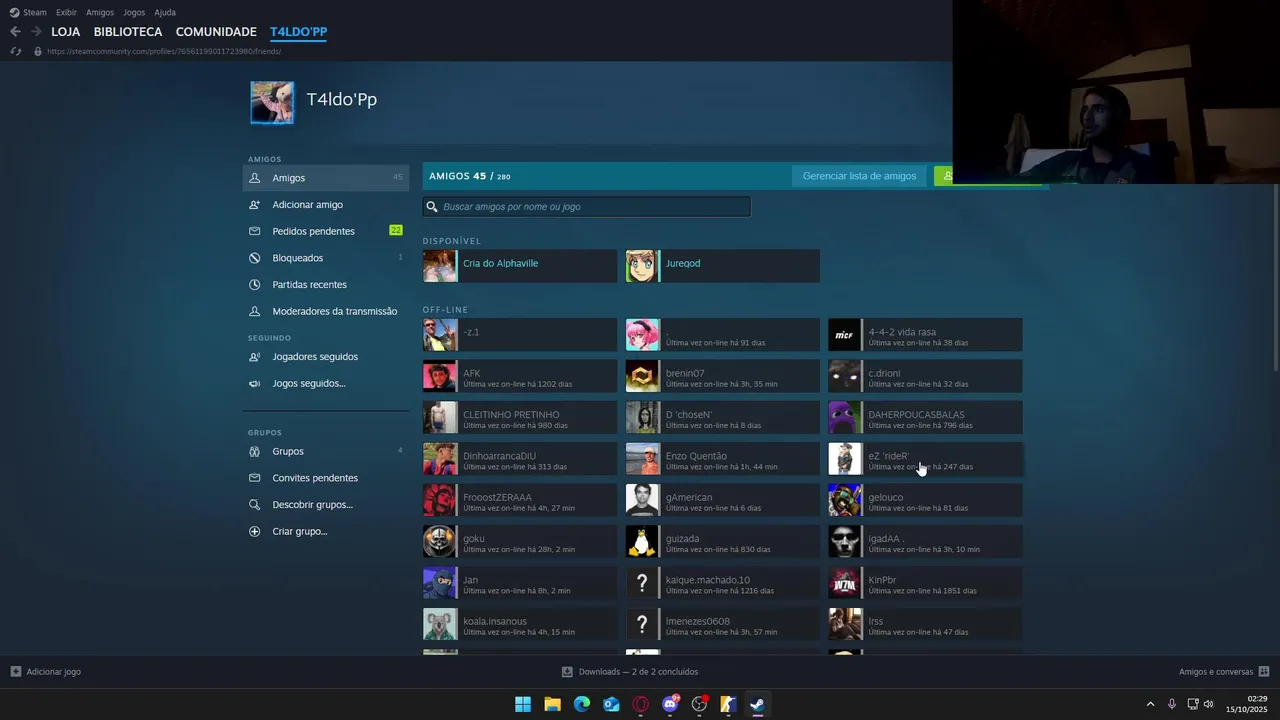Open the Amigos menu in menu bar
The image size is (1280, 720).
[x=100, y=12]
